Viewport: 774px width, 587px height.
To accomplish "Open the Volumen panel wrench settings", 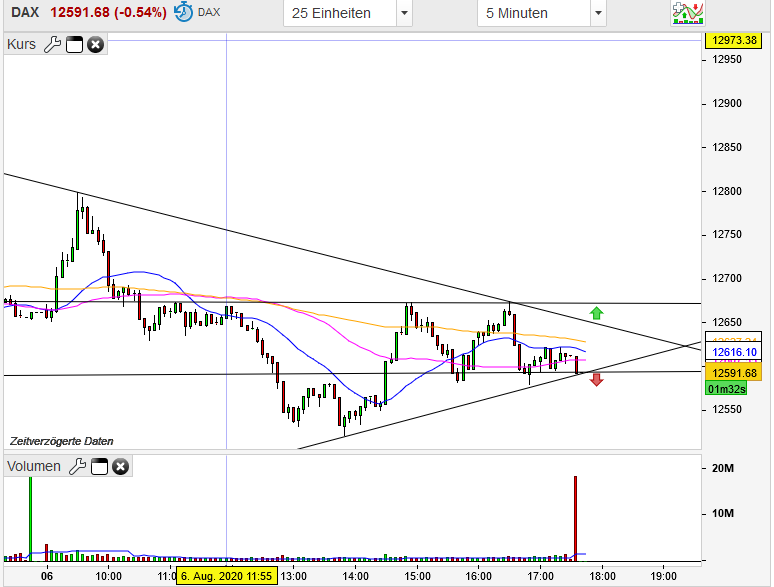I will pyautogui.click(x=77, y=466).
